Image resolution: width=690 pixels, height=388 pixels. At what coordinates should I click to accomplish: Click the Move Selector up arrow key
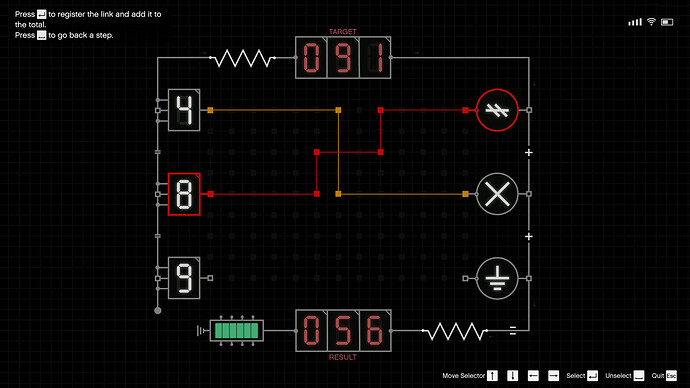click(x=492, y=376)
